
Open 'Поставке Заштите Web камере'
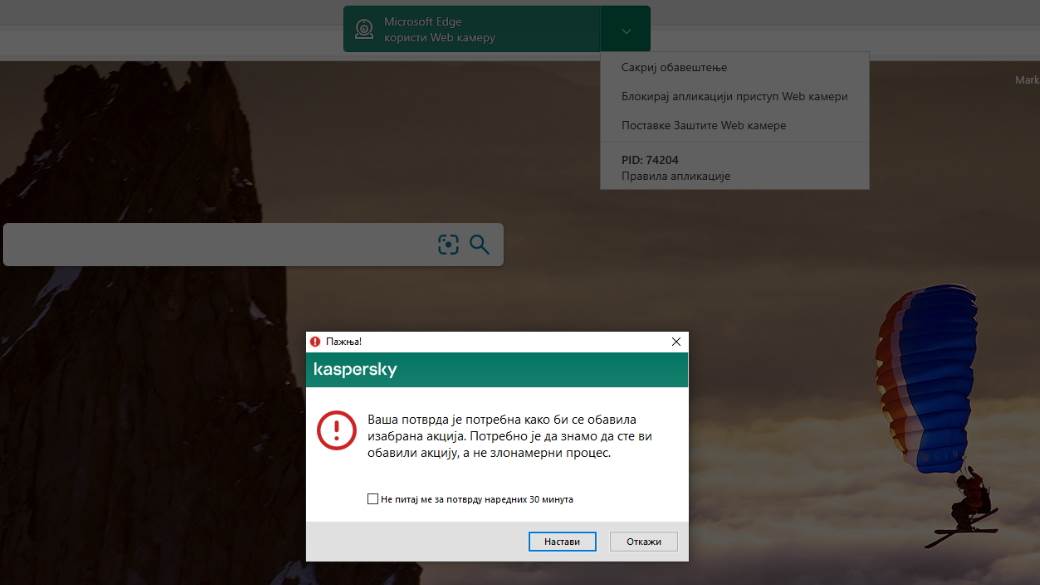click(704, 125)
